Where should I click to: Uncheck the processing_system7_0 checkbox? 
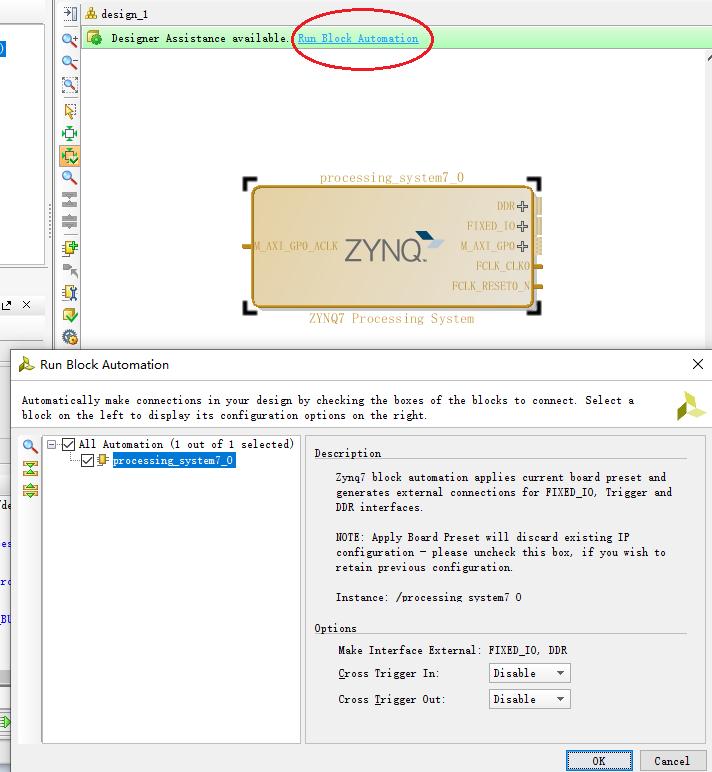point(87,460)
